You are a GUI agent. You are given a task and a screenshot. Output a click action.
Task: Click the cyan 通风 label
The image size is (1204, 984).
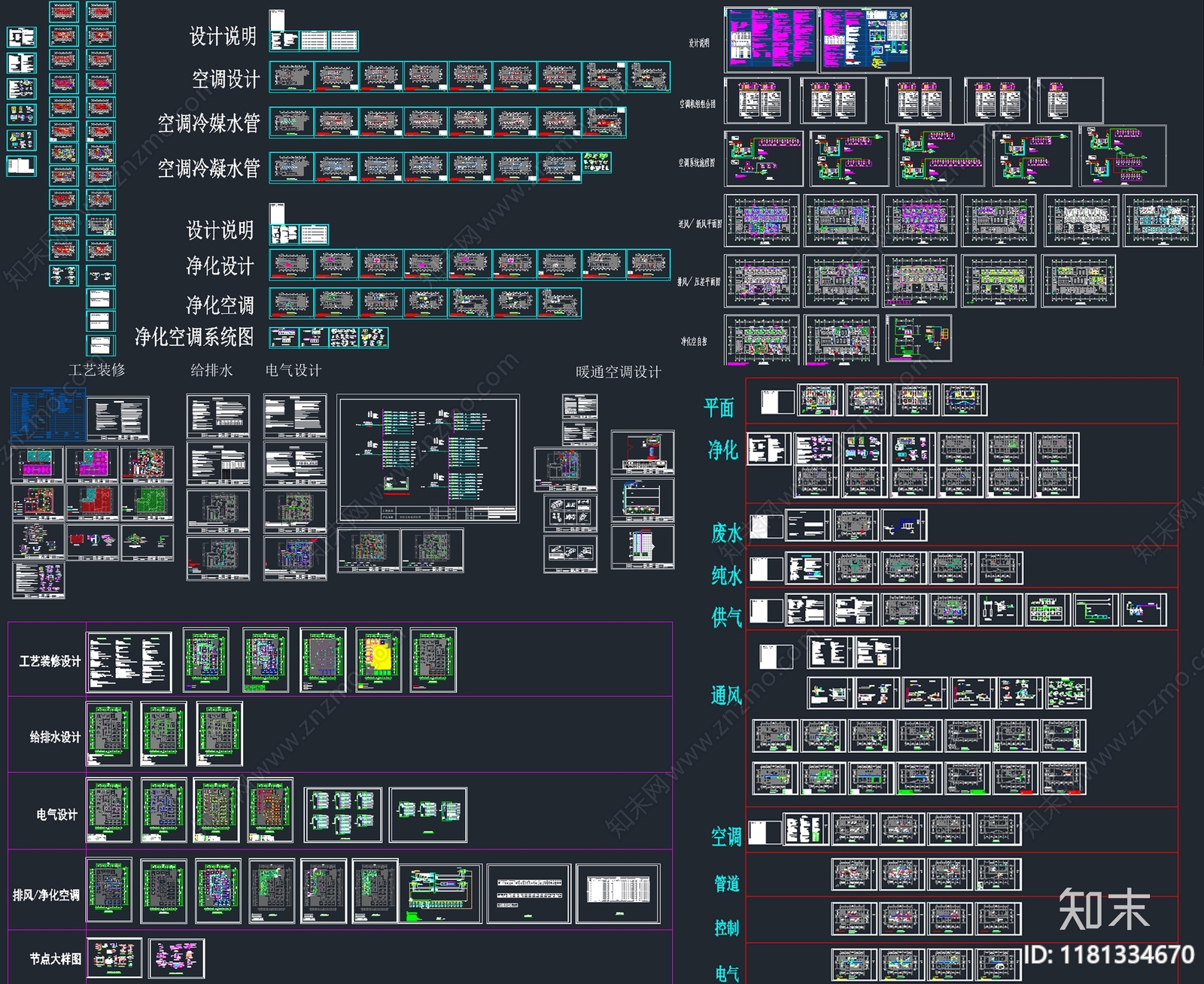click(726, 696)
